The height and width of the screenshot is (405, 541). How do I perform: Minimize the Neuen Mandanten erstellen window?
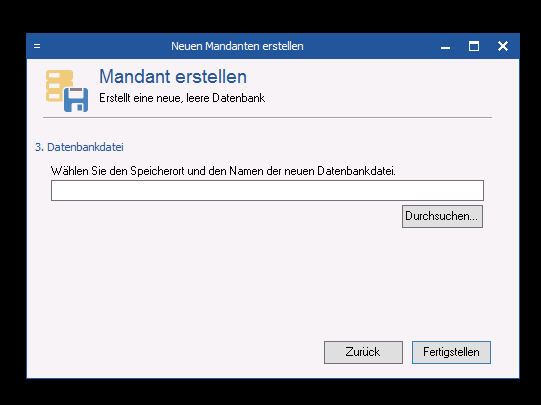point(445,46)
